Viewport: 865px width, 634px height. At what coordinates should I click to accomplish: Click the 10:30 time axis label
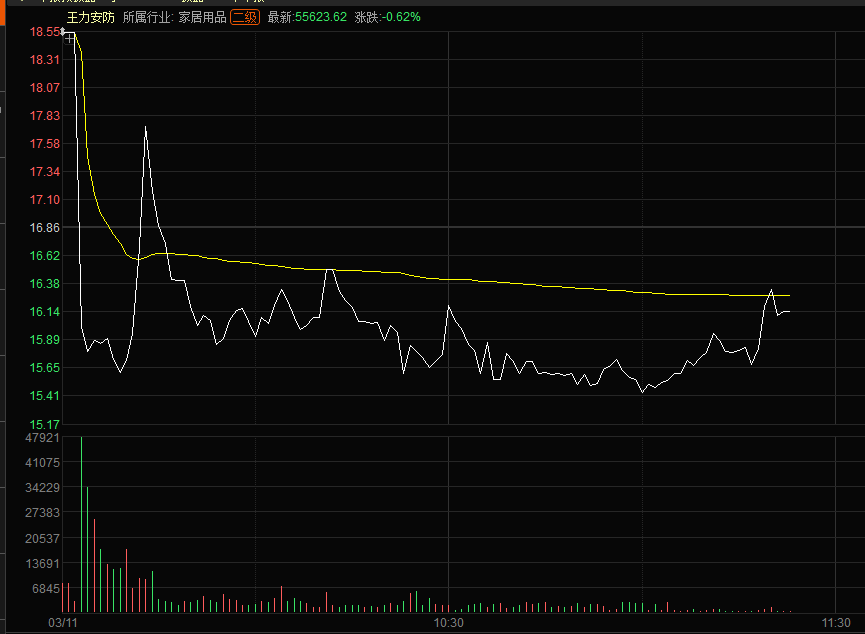point(449,623)
